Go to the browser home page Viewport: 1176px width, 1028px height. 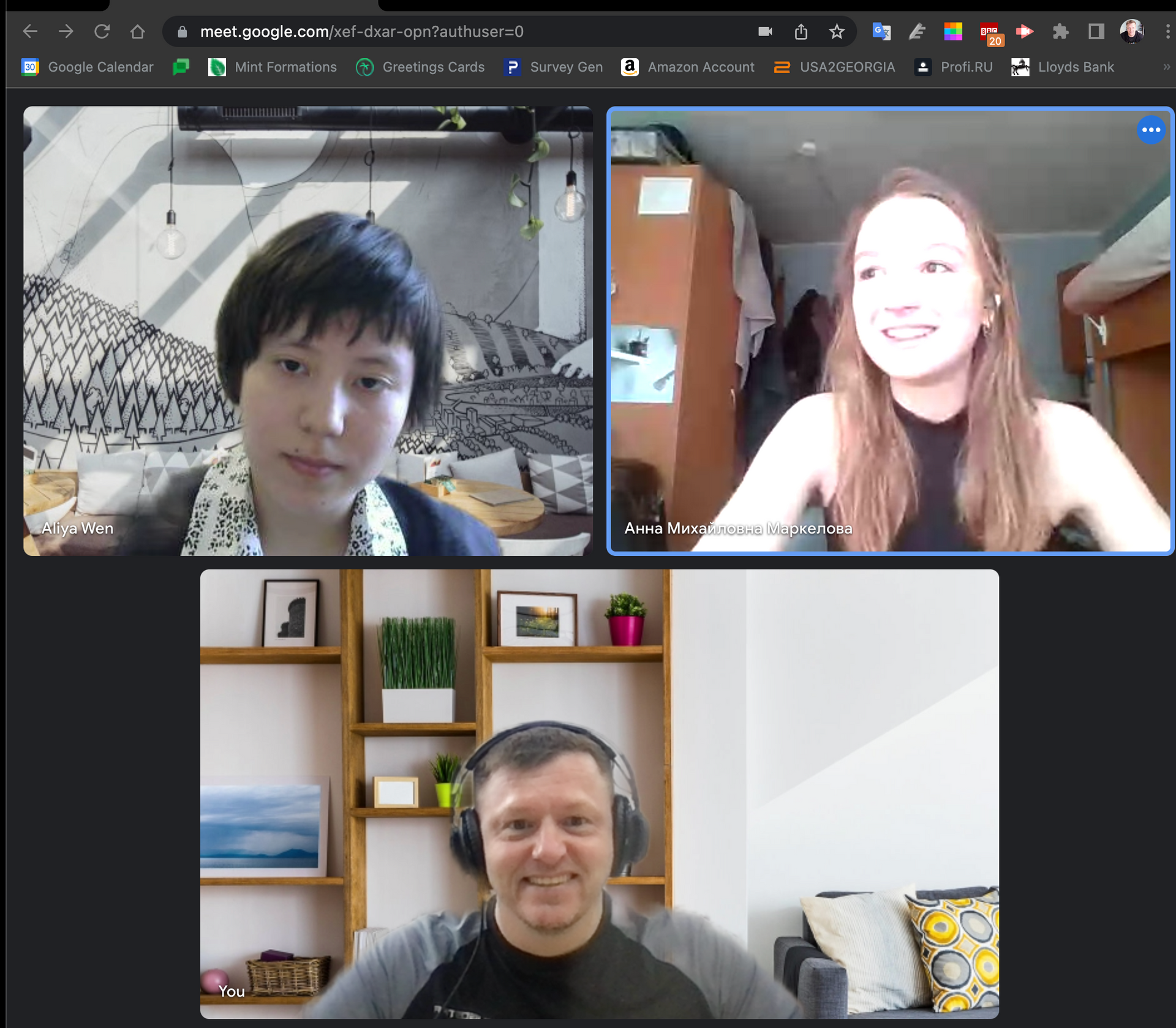[137, 31]
